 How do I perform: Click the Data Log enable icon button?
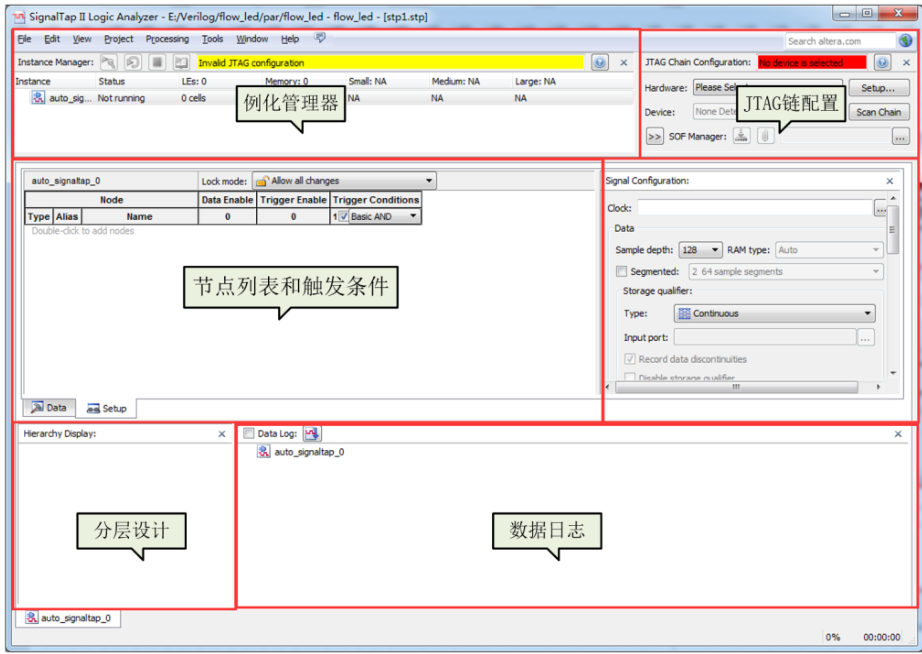(312, 433)
